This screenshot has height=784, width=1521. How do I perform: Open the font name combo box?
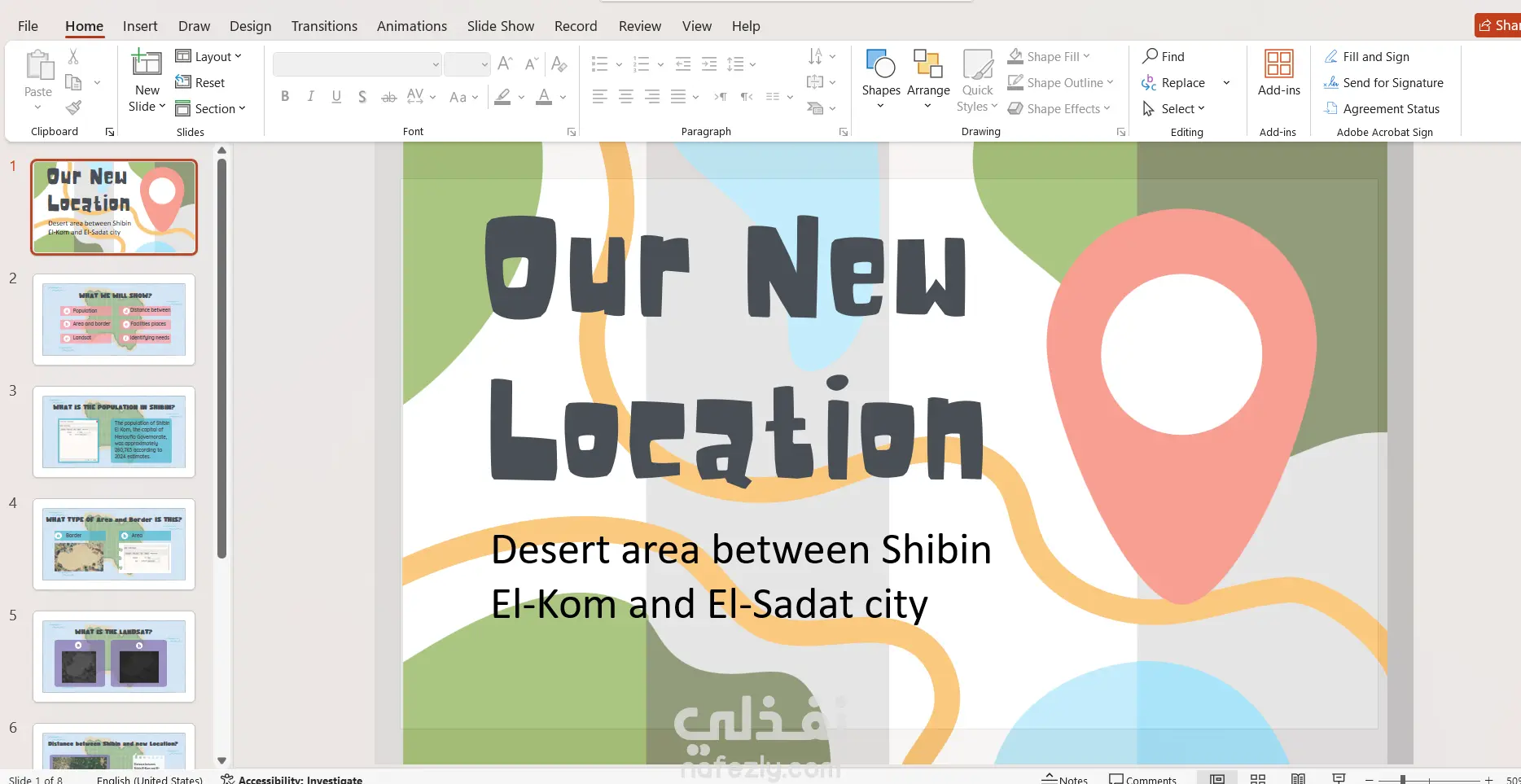point(357,64)
